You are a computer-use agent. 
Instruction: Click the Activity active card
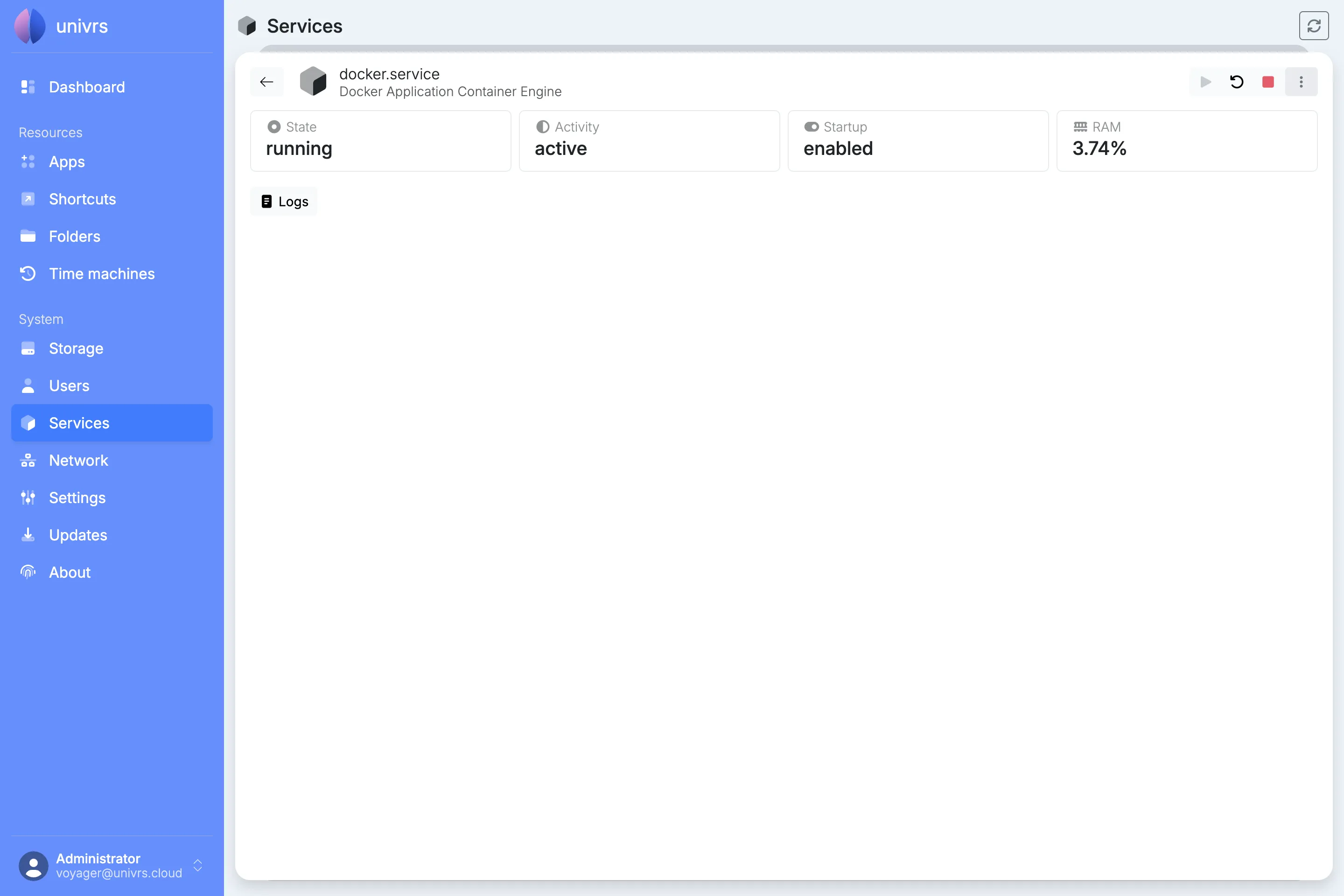click(x=649, y=140)
